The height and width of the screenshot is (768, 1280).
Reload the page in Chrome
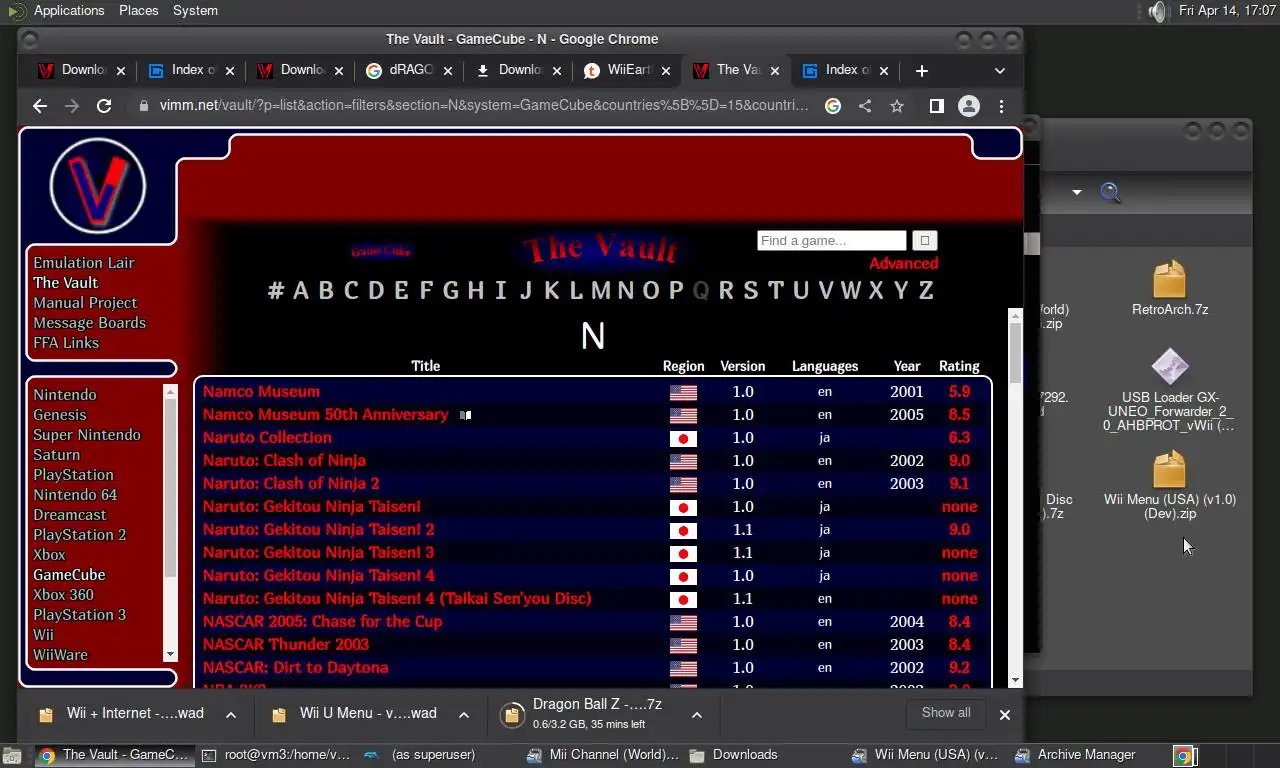(x=104, y=106)
